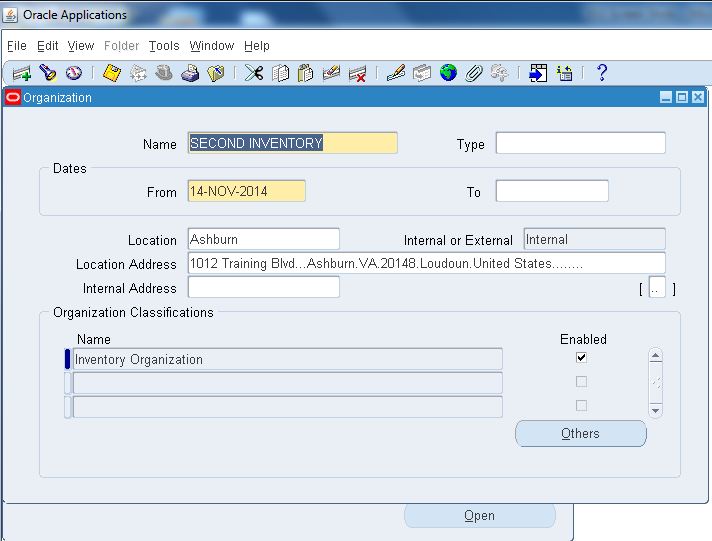Click the record indicator beside Inventory Organization
Image resolution: width=712 pixels, height=541 pixels.
coord(68,359)
